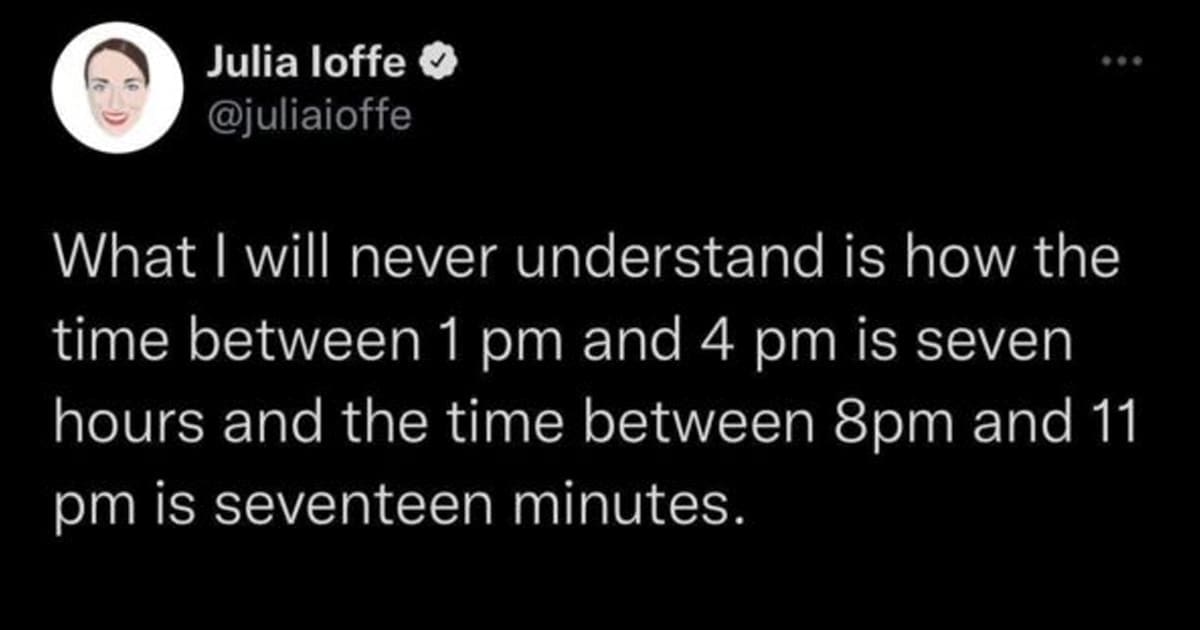Click the @juliaioffe handle

(x=308, y=117)
